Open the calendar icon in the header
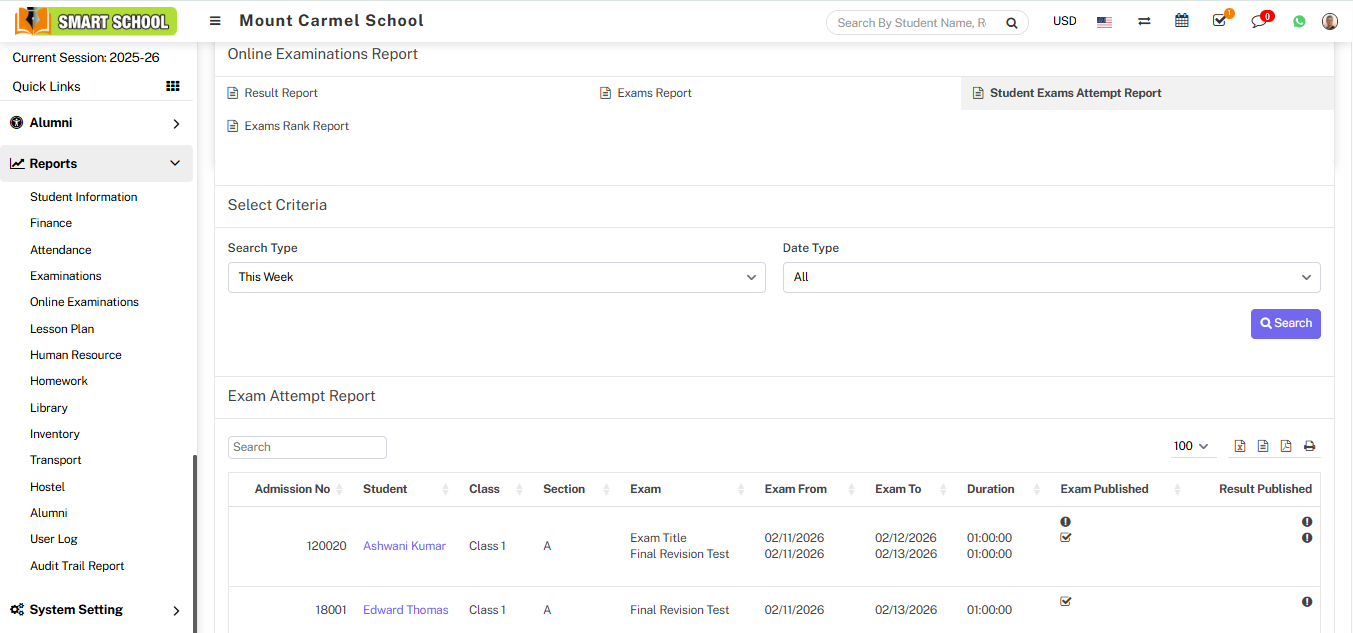 (1181, 20)
